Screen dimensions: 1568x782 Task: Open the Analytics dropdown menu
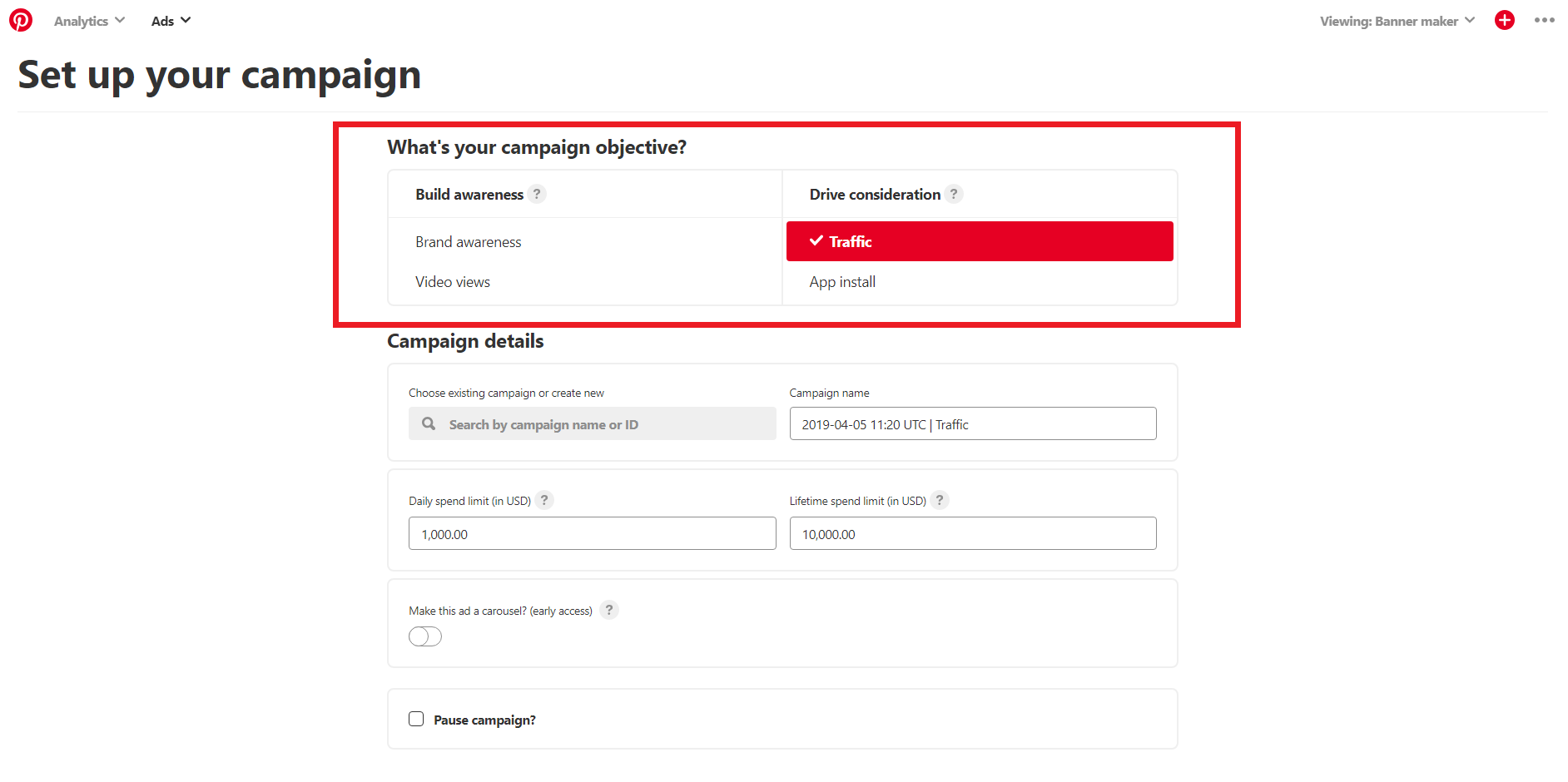(x=89, y=21)
